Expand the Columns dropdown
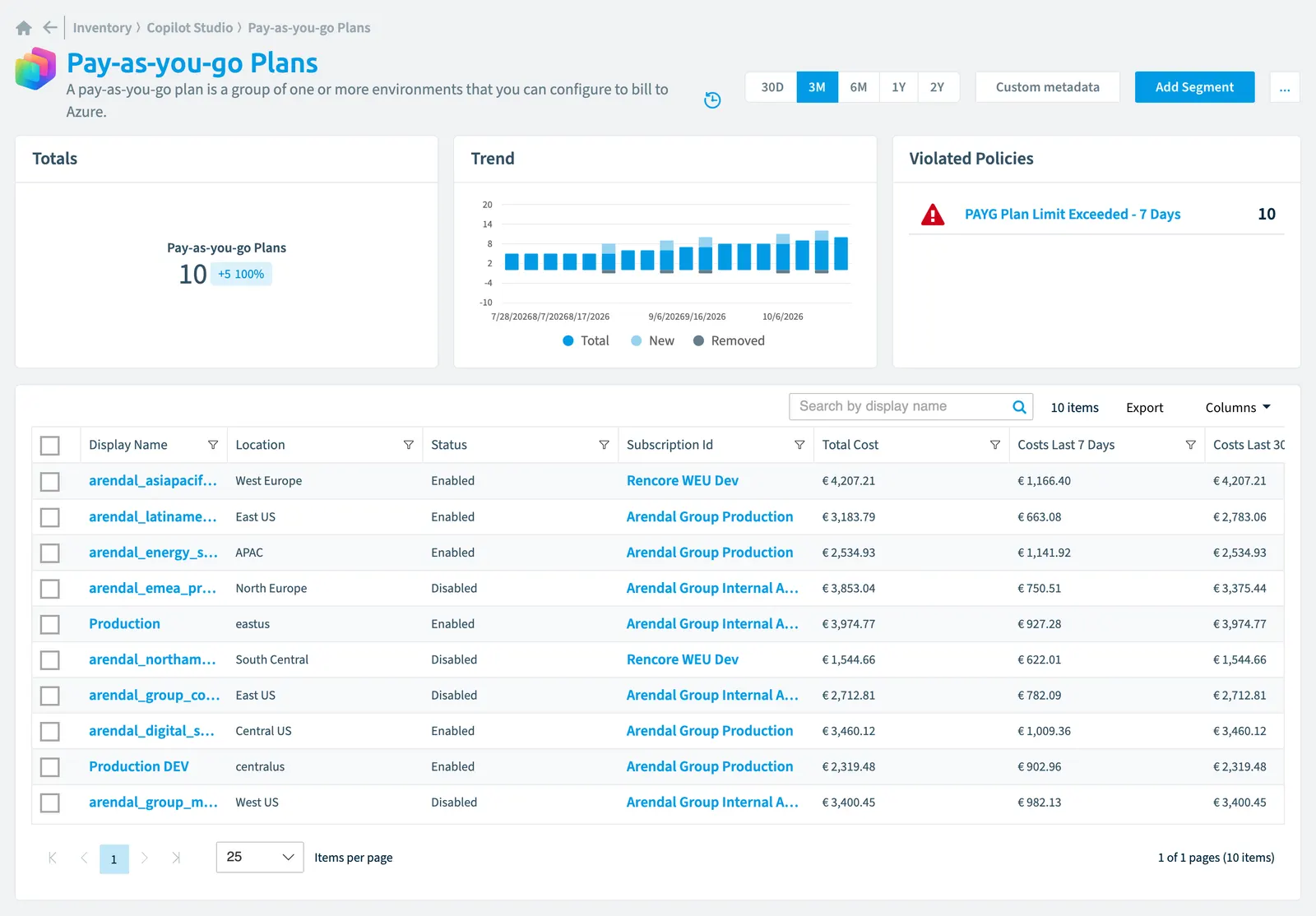The width and height of the screenshot is (1316, 916). point(1238,408)
